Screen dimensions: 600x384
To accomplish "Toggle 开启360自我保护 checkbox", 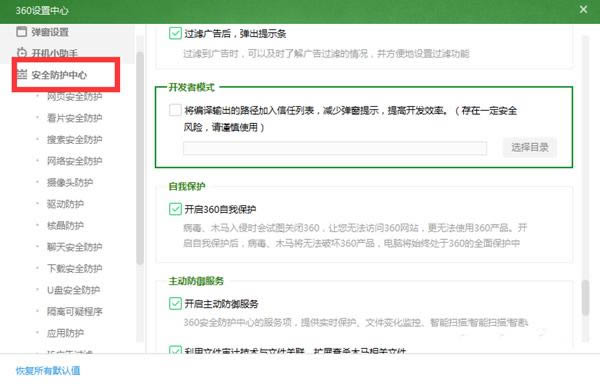I will 175,209.
